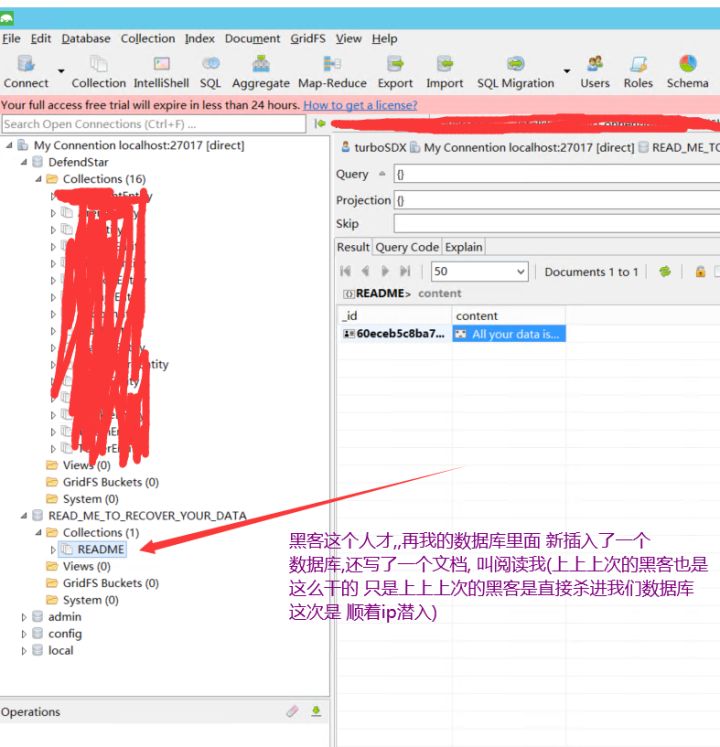Collapse the DefendStar database node

click(24, 162)
